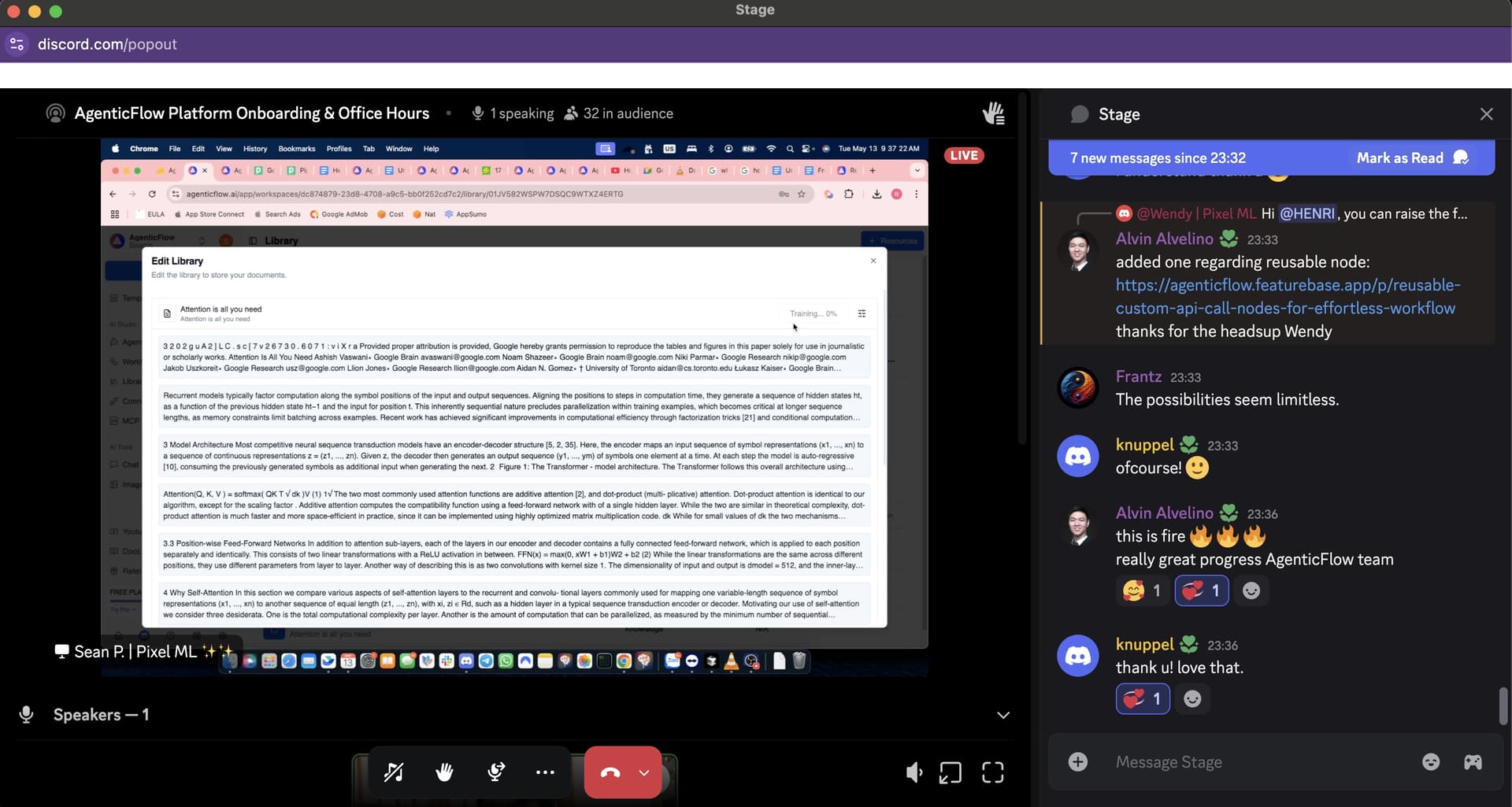The height and width of the screenshot is (807, 1512).
Task: Click @Wendy | Pixel ML reply reference
Action: click(1196, 213)
